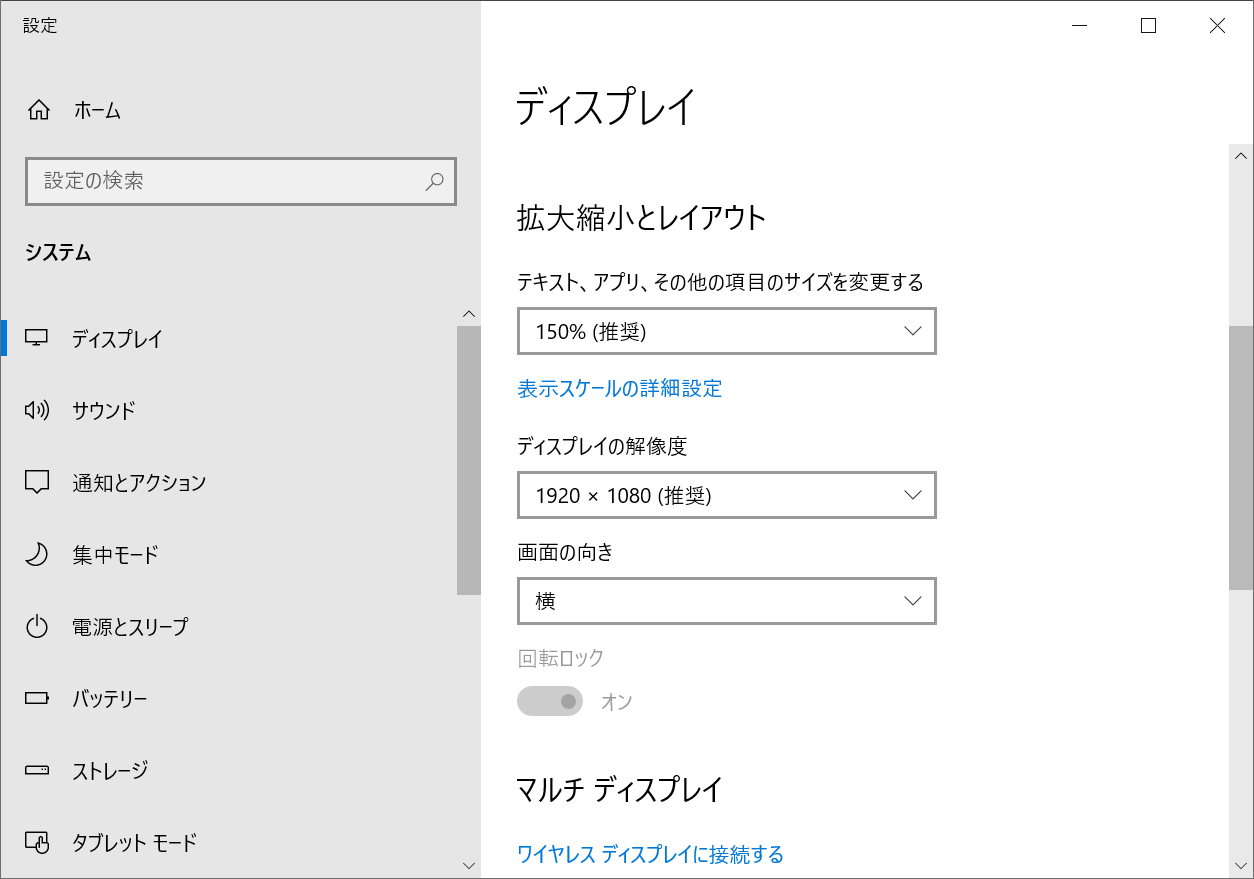
Task: Select the バッテリー battery icon
Action: pos(37,698)
